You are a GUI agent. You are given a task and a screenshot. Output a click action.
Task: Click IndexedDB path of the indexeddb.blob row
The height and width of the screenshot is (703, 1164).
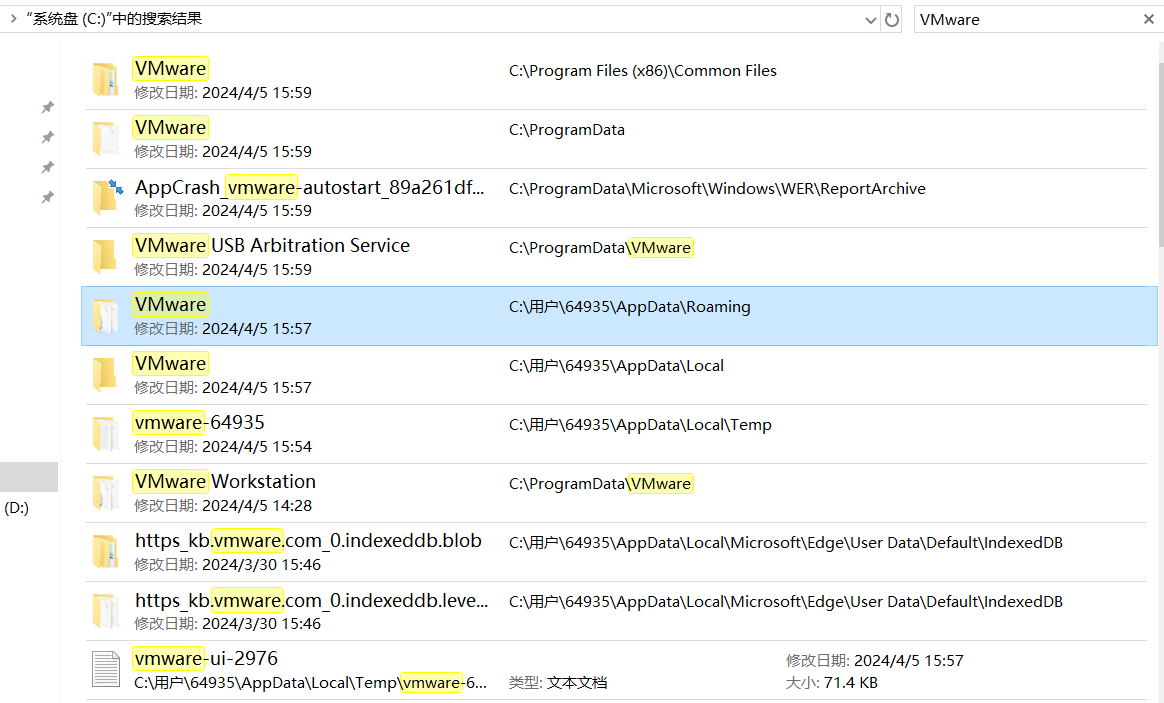pyautogui.click(x=785, y=543)
